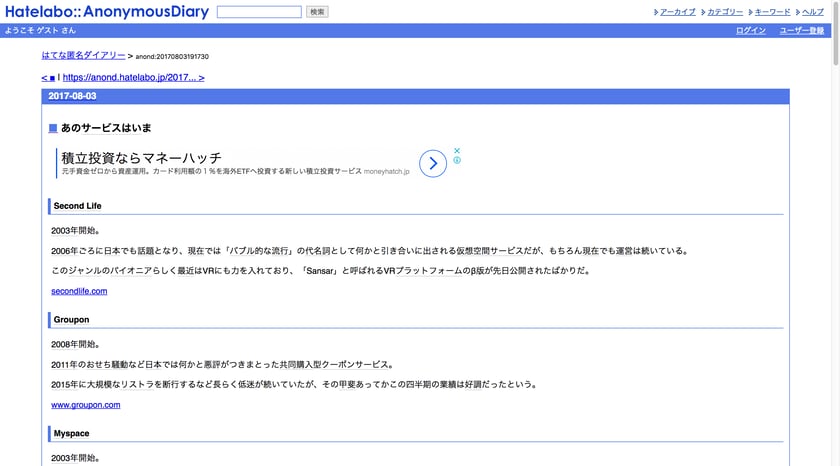Open the カテゴリー category link
This screenshot has height=466, width=840.
click(725, 12)
